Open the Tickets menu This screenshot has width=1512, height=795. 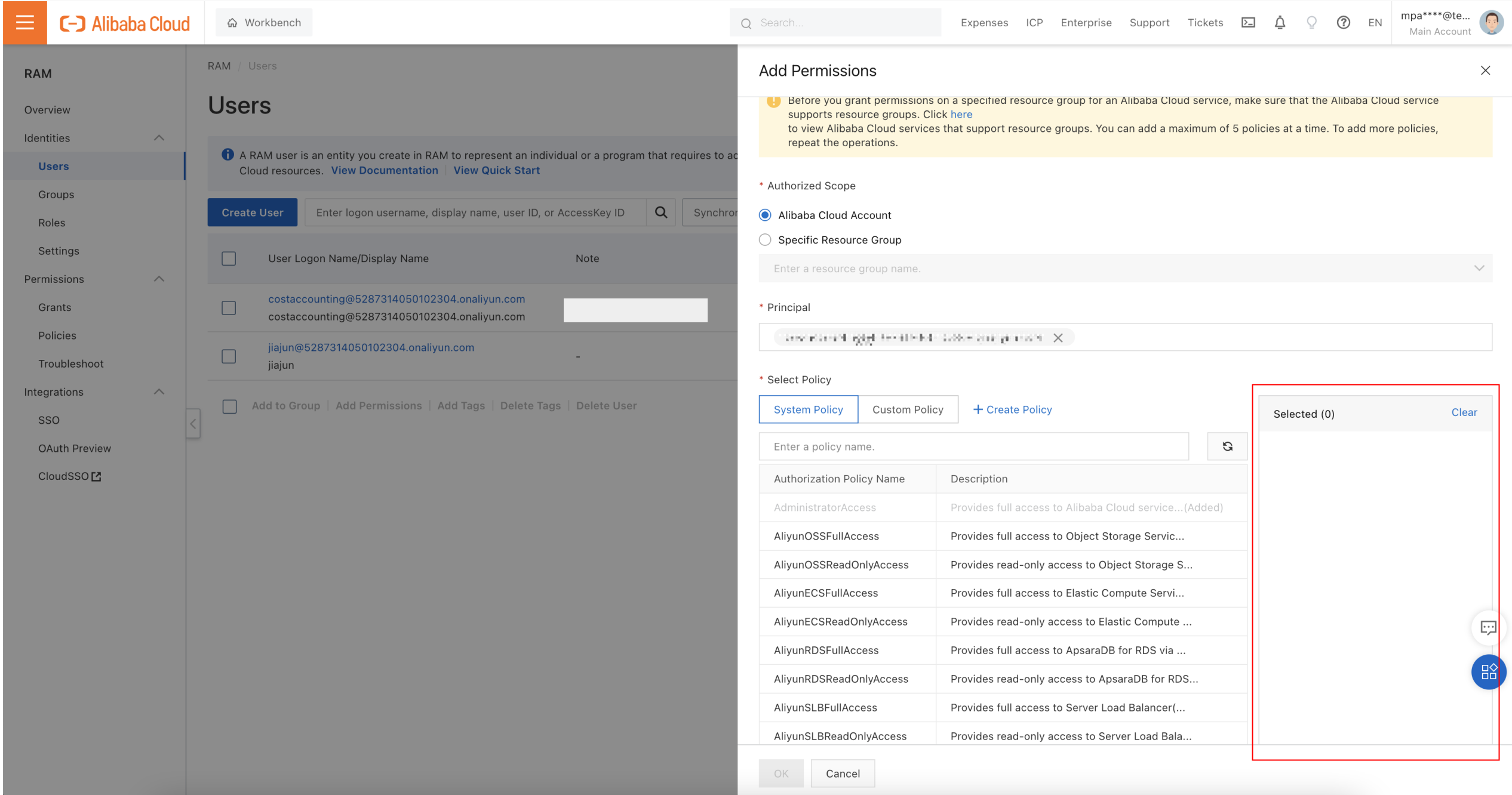point(1205,23)
